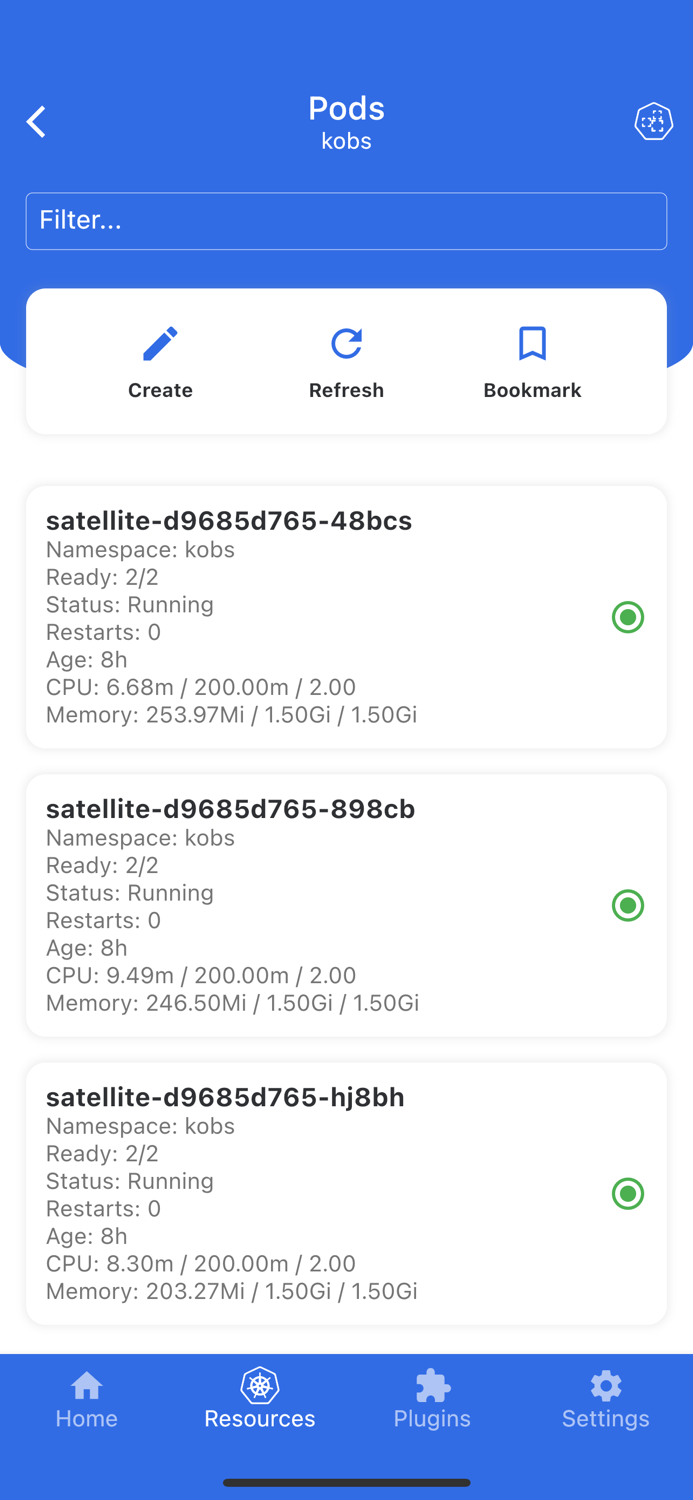
Task: Click the green status indicator for pod 48bcs
Action: point(628,617)
